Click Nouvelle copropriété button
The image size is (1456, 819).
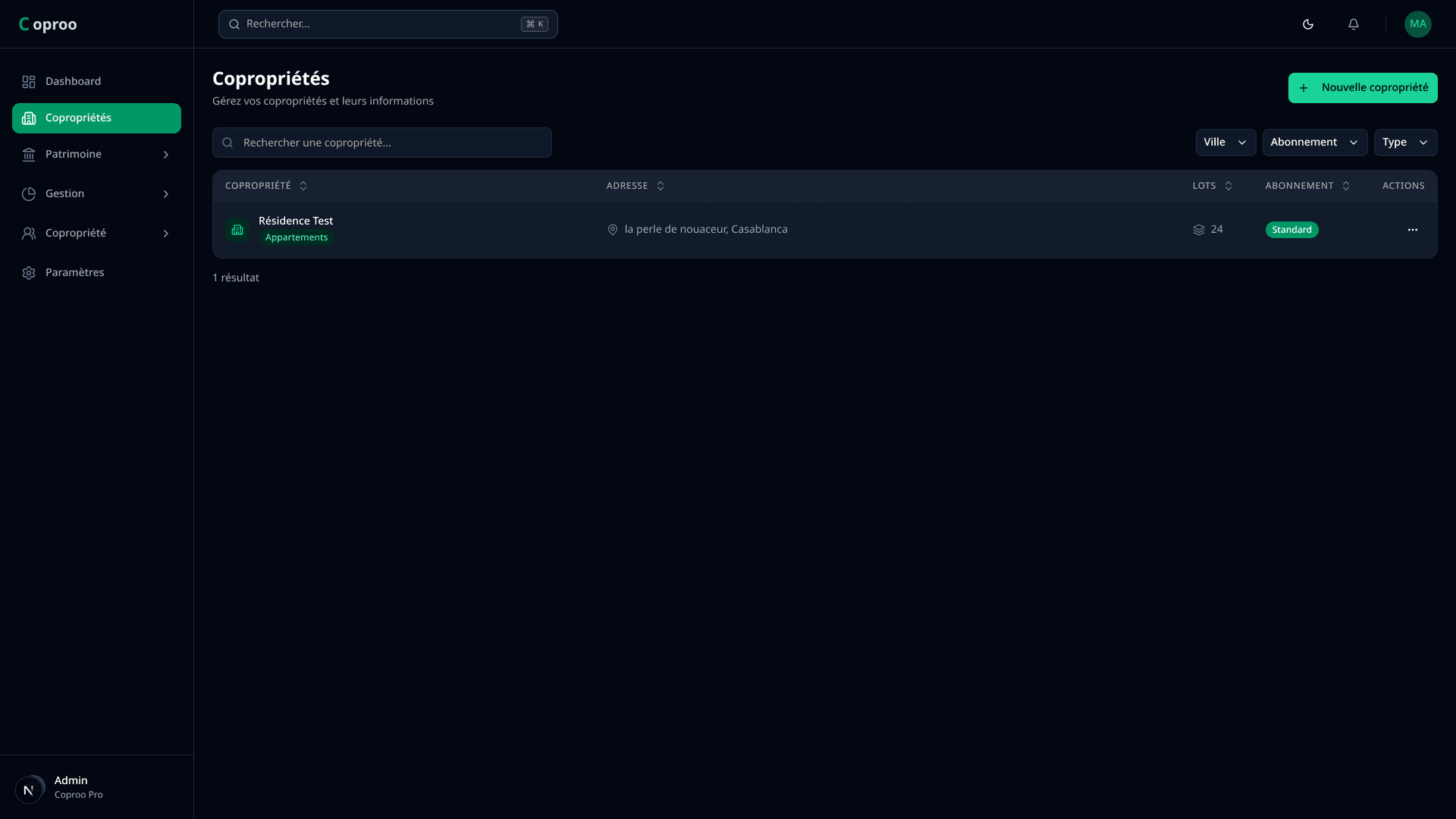1362,88
